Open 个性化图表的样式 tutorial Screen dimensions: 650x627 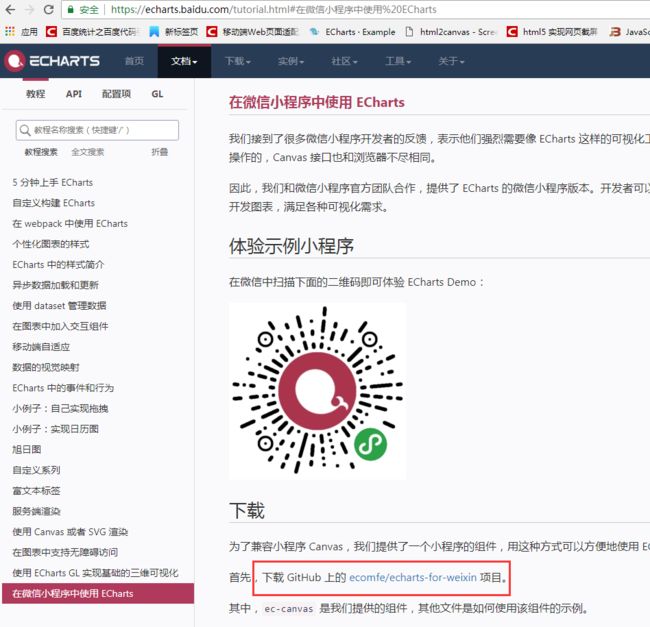point(51,244)
